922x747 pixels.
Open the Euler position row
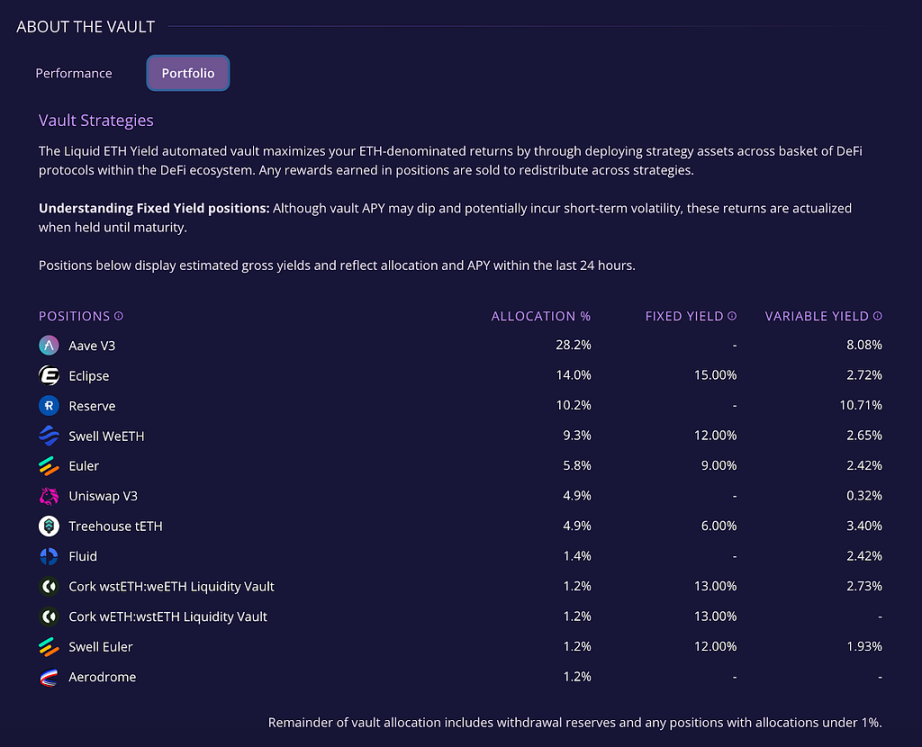(460, 466)
